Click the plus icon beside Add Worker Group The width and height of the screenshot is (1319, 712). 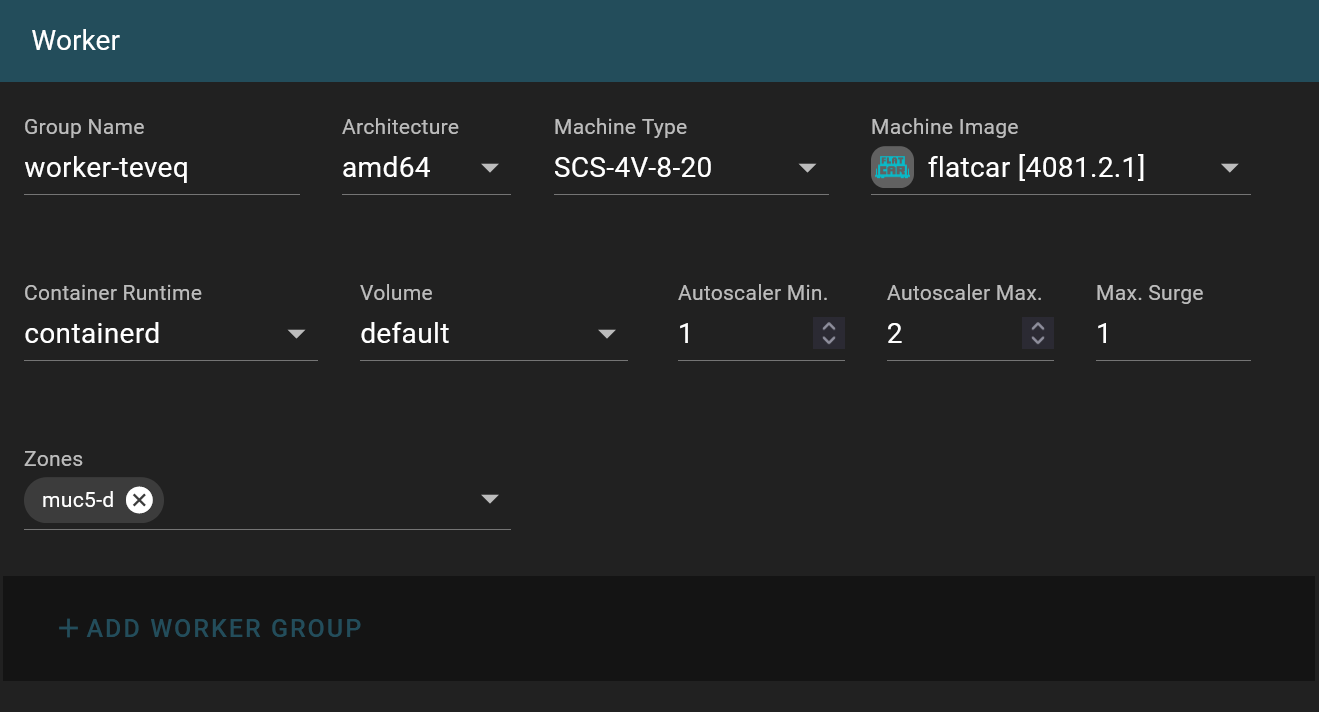68,628
